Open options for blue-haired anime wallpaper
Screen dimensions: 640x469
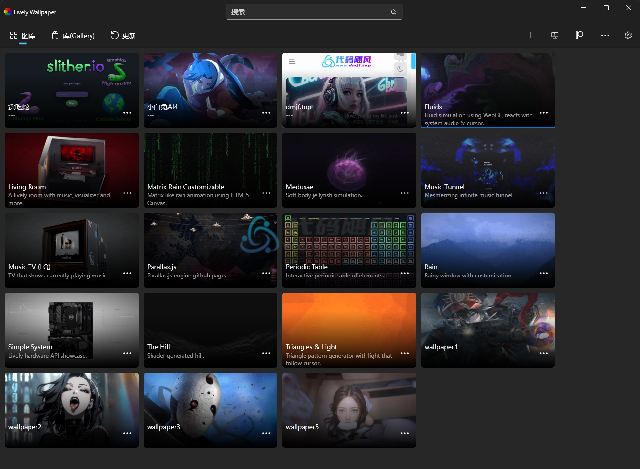click(x=266, y=113)
